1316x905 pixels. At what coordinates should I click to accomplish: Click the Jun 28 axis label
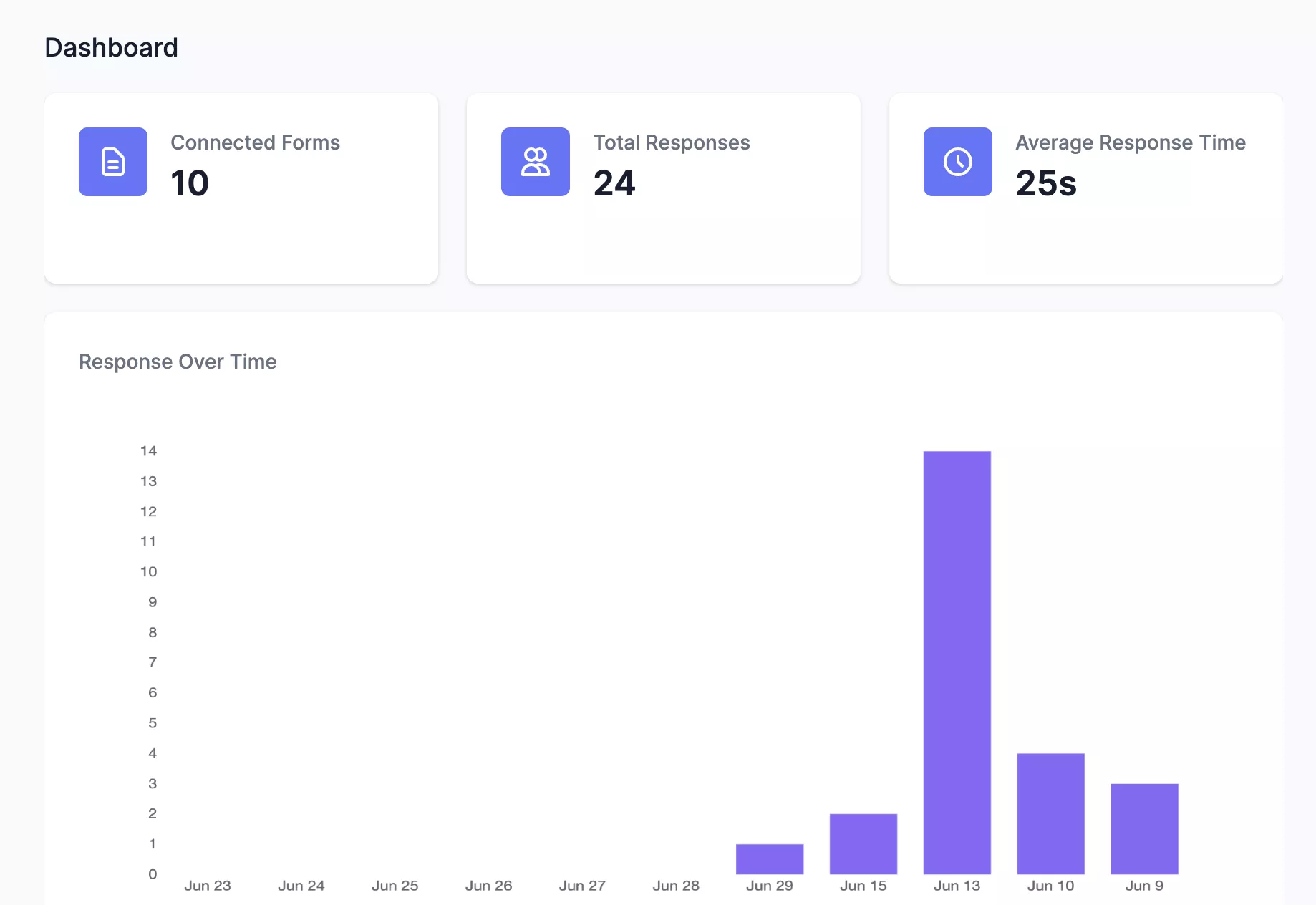click(x=676, y=885)
